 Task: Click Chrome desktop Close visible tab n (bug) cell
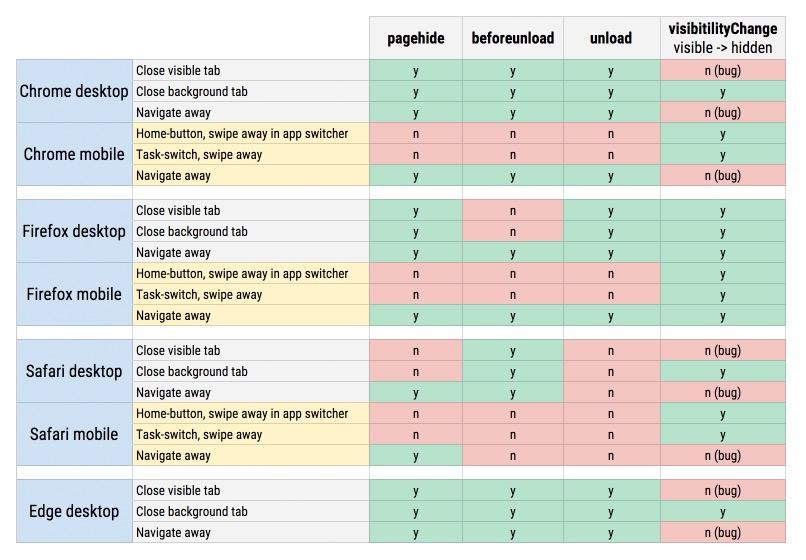tap(723, 70)
